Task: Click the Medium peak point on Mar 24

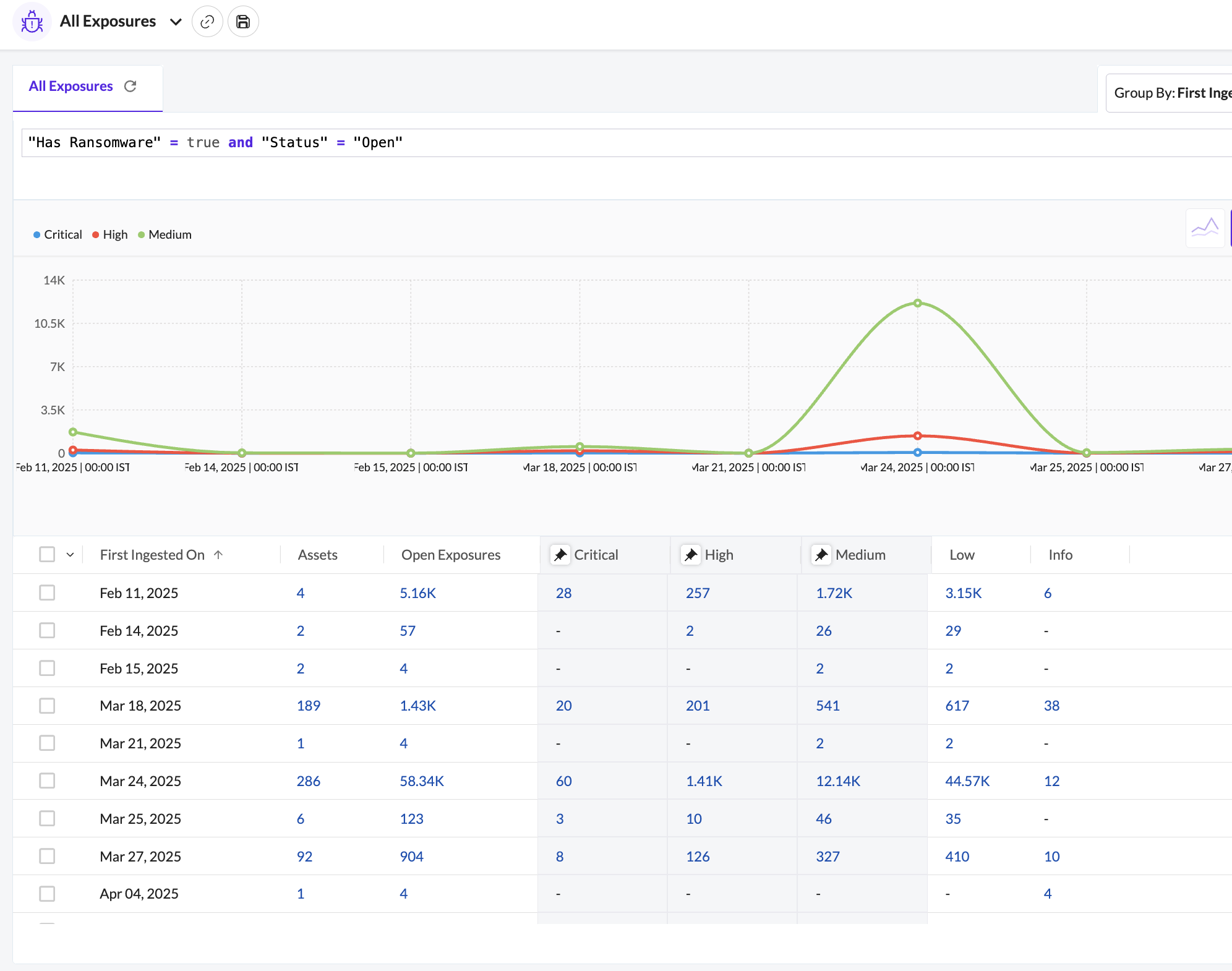Action: (x=918, y=303)
